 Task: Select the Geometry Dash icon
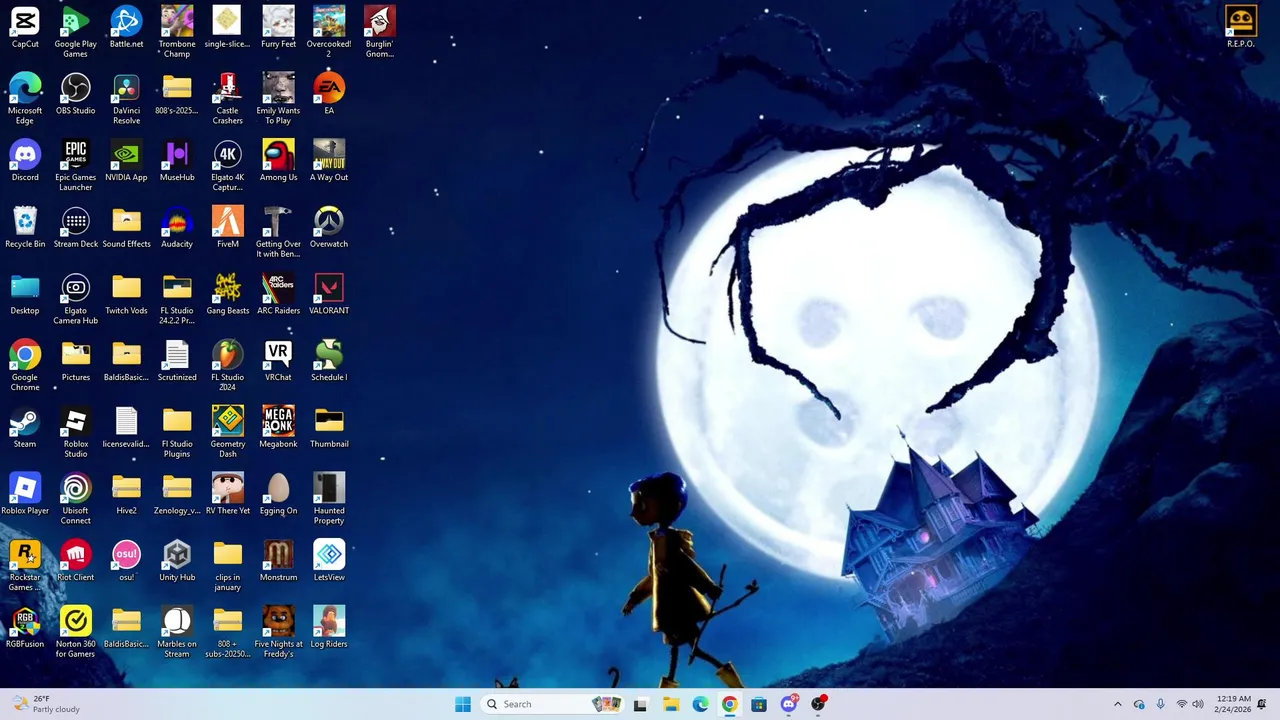[x=227, y=433]
